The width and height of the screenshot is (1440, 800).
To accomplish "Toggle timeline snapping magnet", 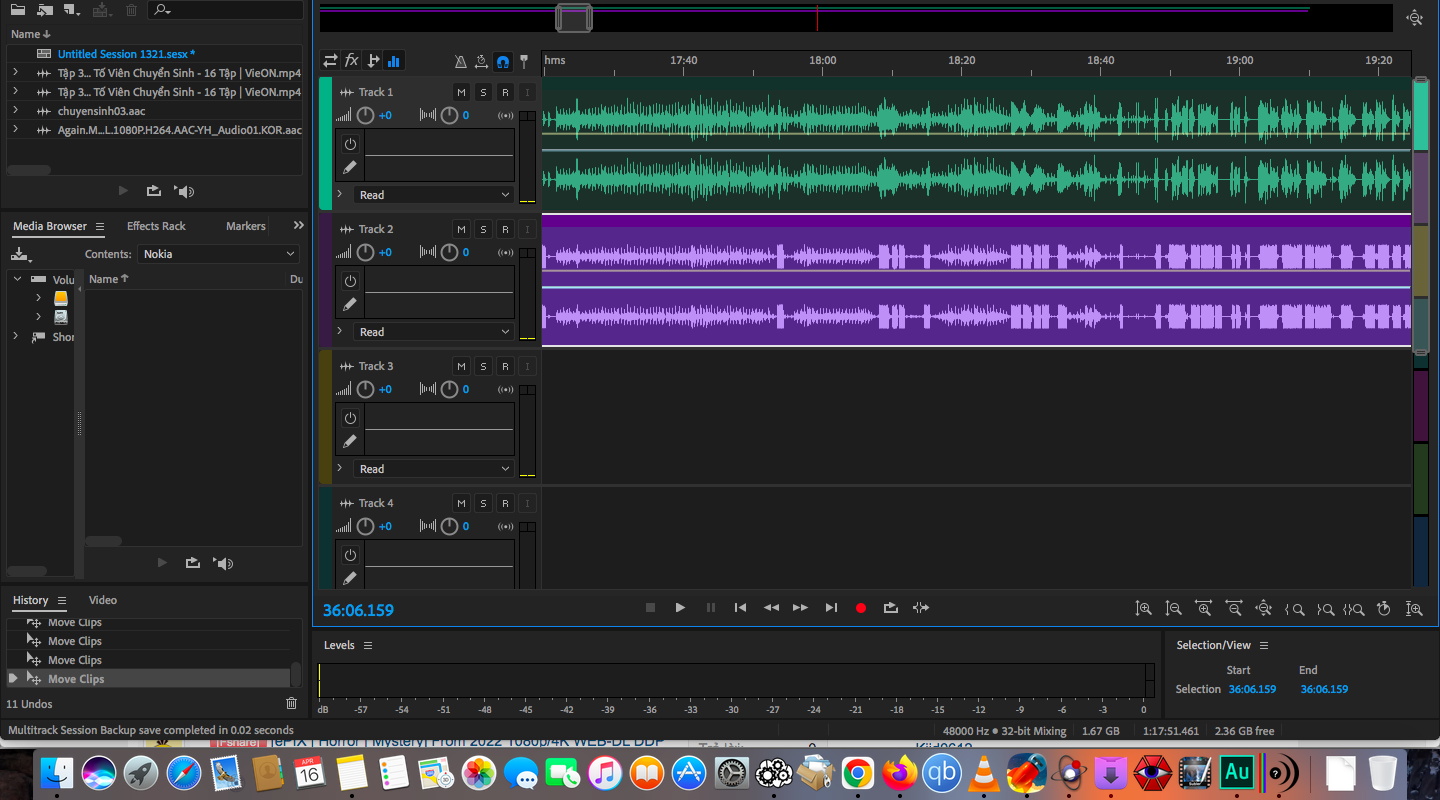I will point(503,61).
